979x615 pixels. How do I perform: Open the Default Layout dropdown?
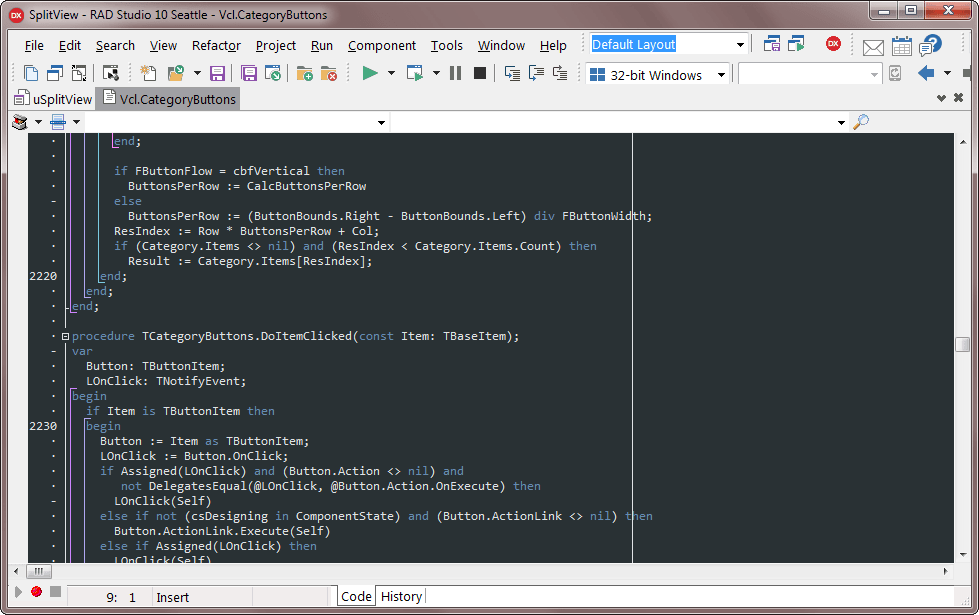point(740,45)
